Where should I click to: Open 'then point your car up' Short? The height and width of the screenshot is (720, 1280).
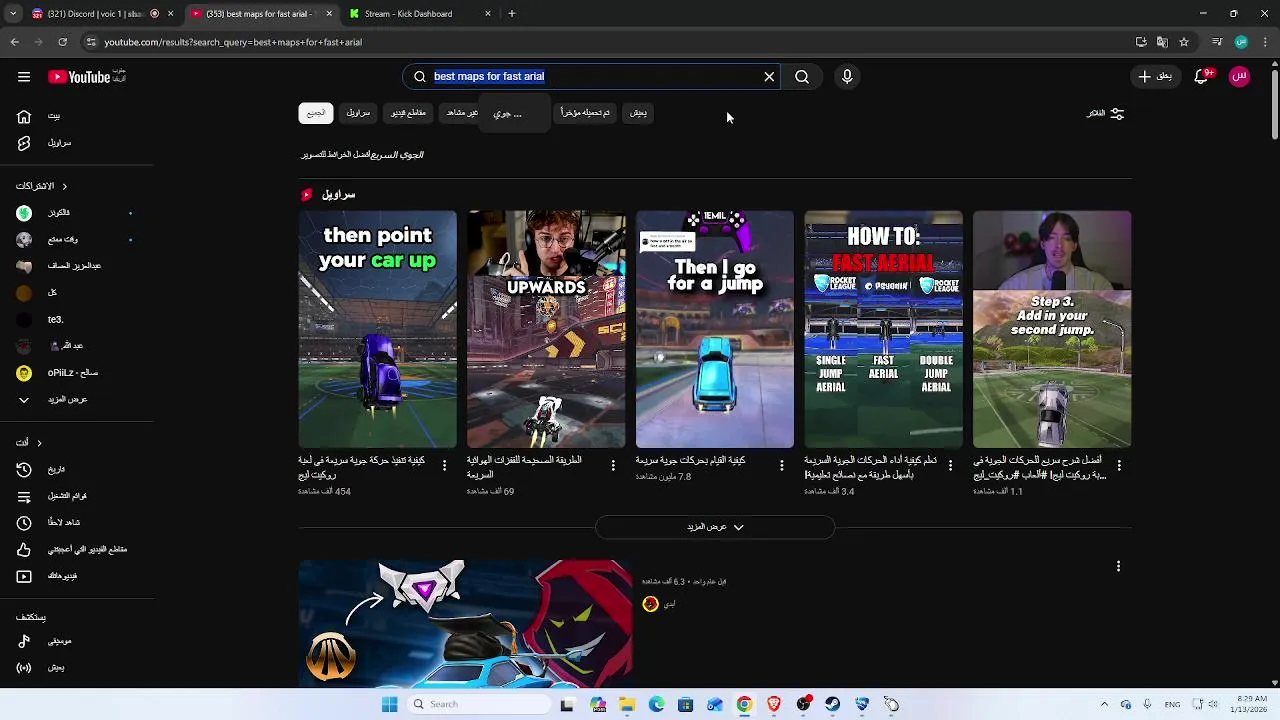[378, 329]
